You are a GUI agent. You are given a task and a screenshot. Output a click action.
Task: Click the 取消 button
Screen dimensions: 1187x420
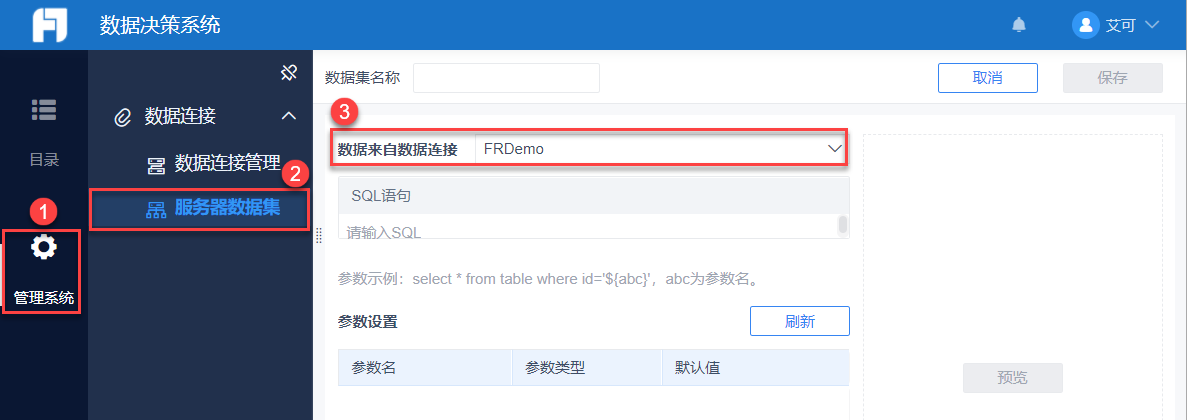(987, 78)
